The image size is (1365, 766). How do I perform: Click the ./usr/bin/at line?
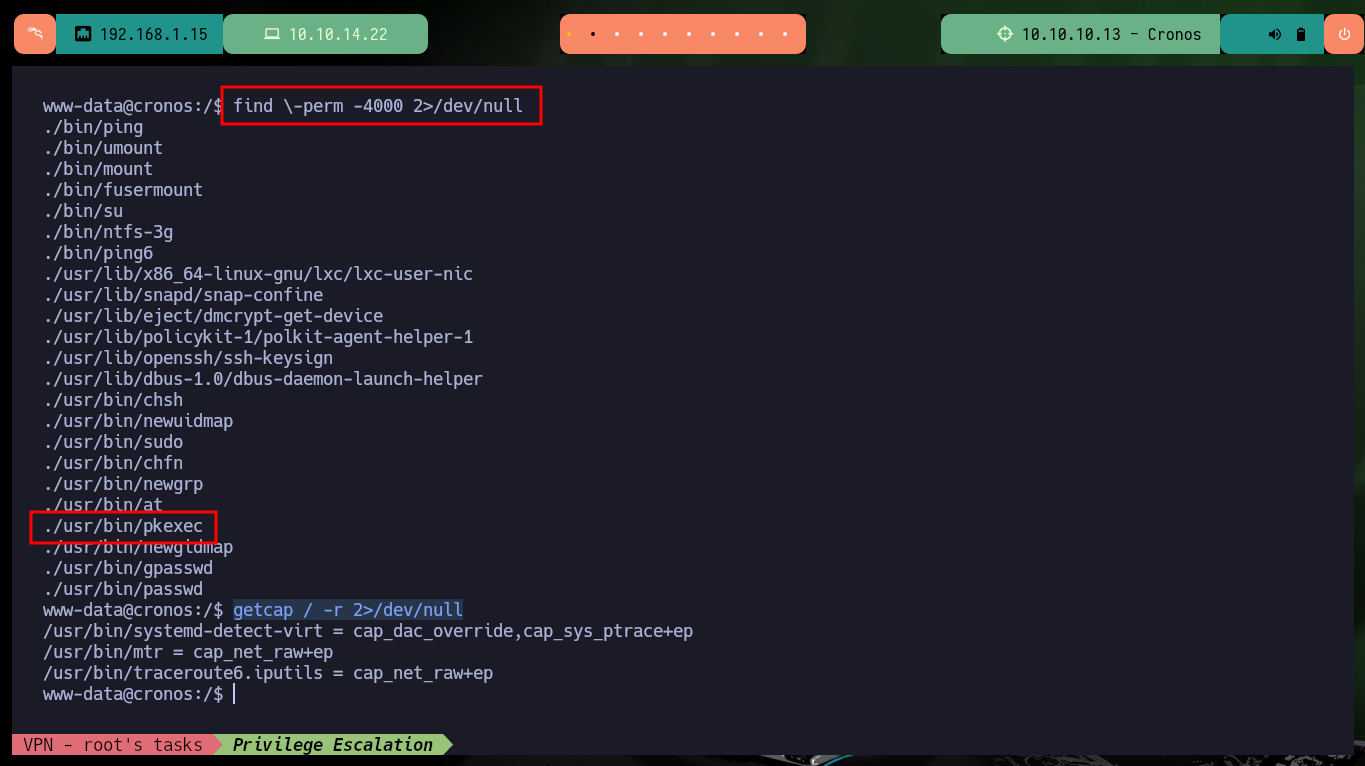pos(103,505)
